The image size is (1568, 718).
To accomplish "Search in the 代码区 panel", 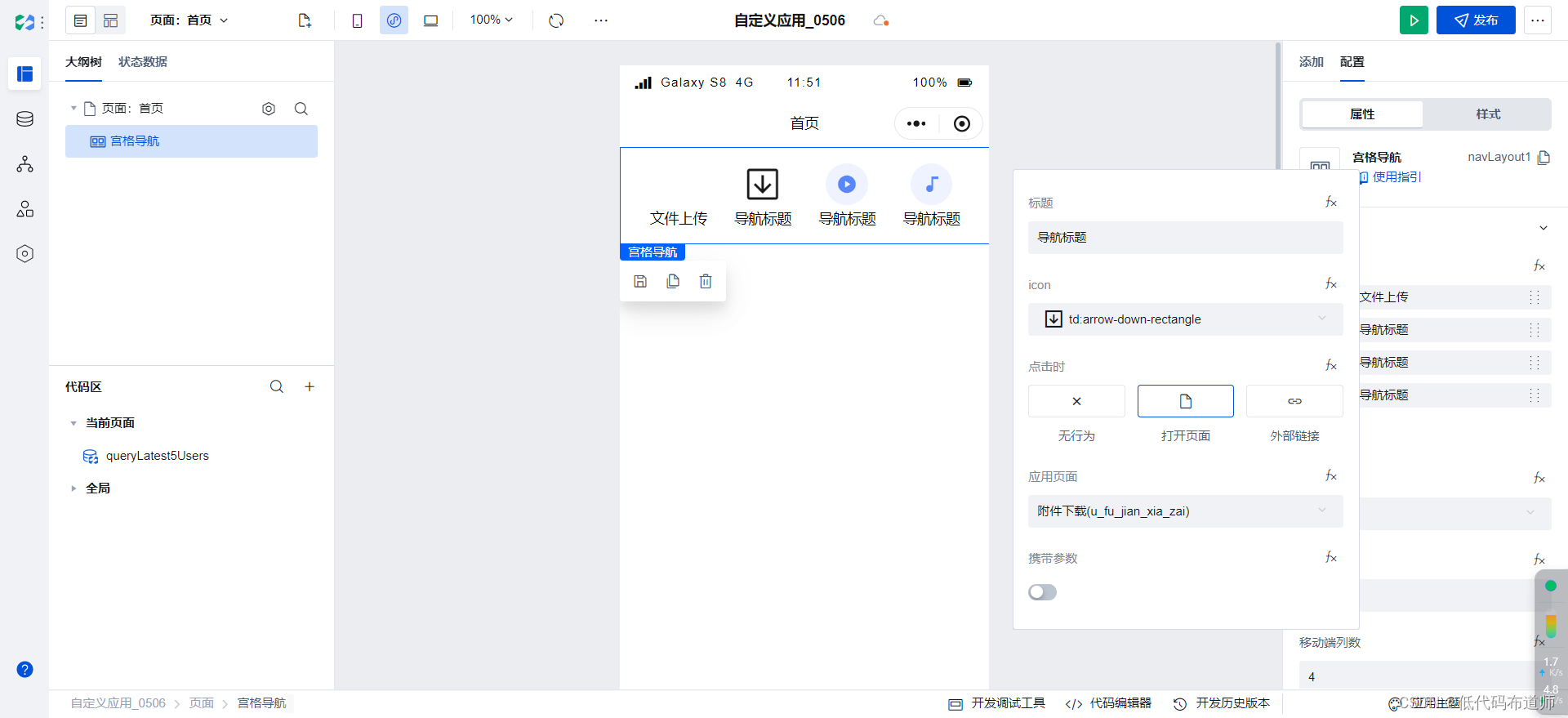I will [x=277, y=386].
